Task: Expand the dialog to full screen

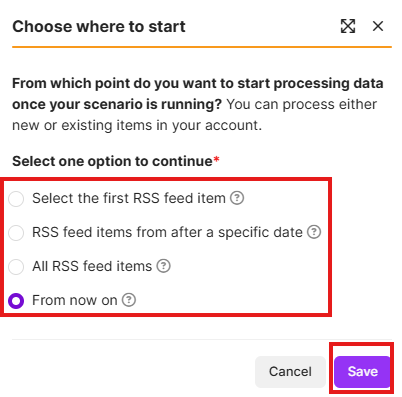Action: [x=348, y=26]
